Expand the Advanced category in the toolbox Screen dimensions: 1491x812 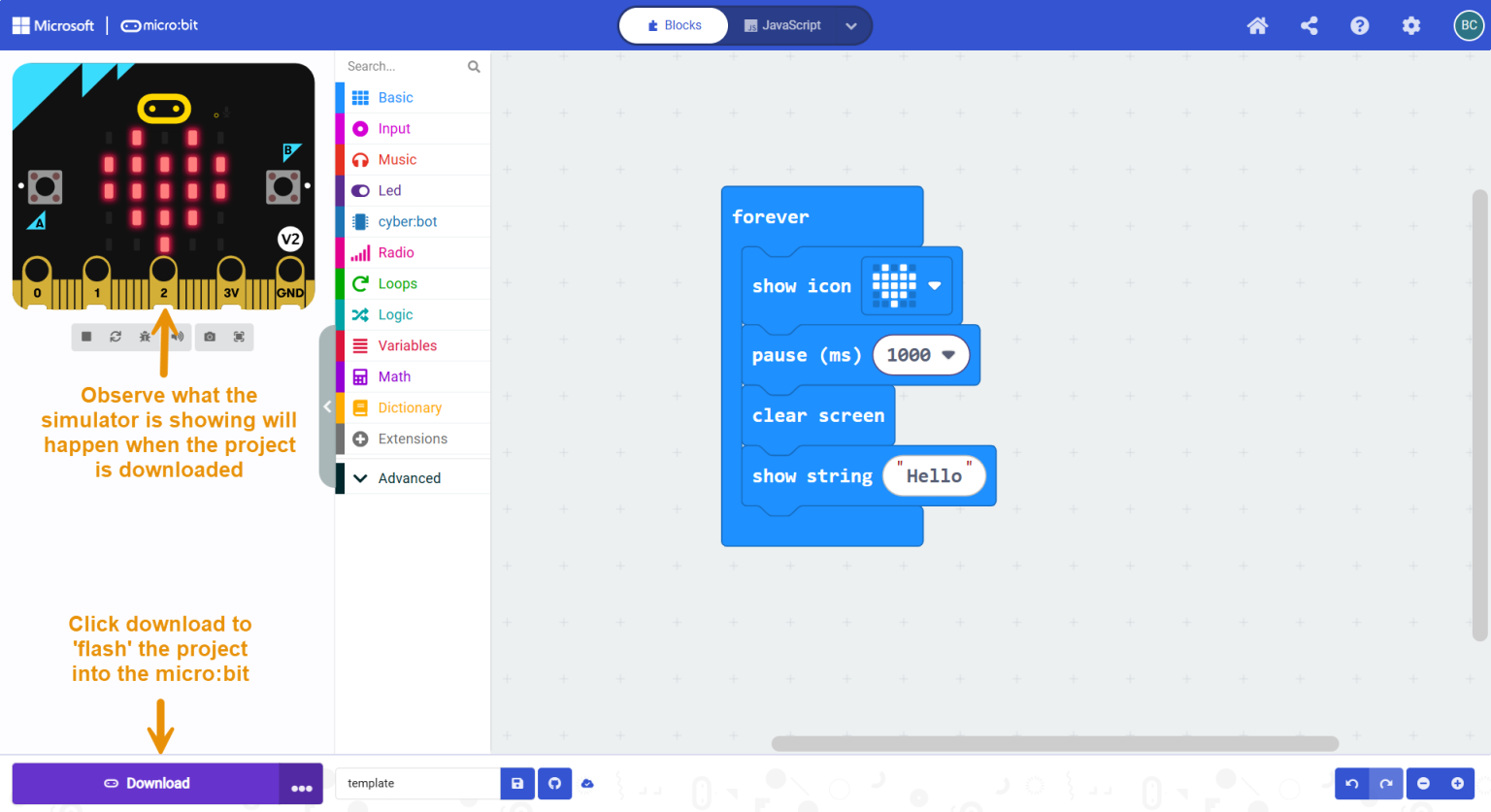[409, 477]
